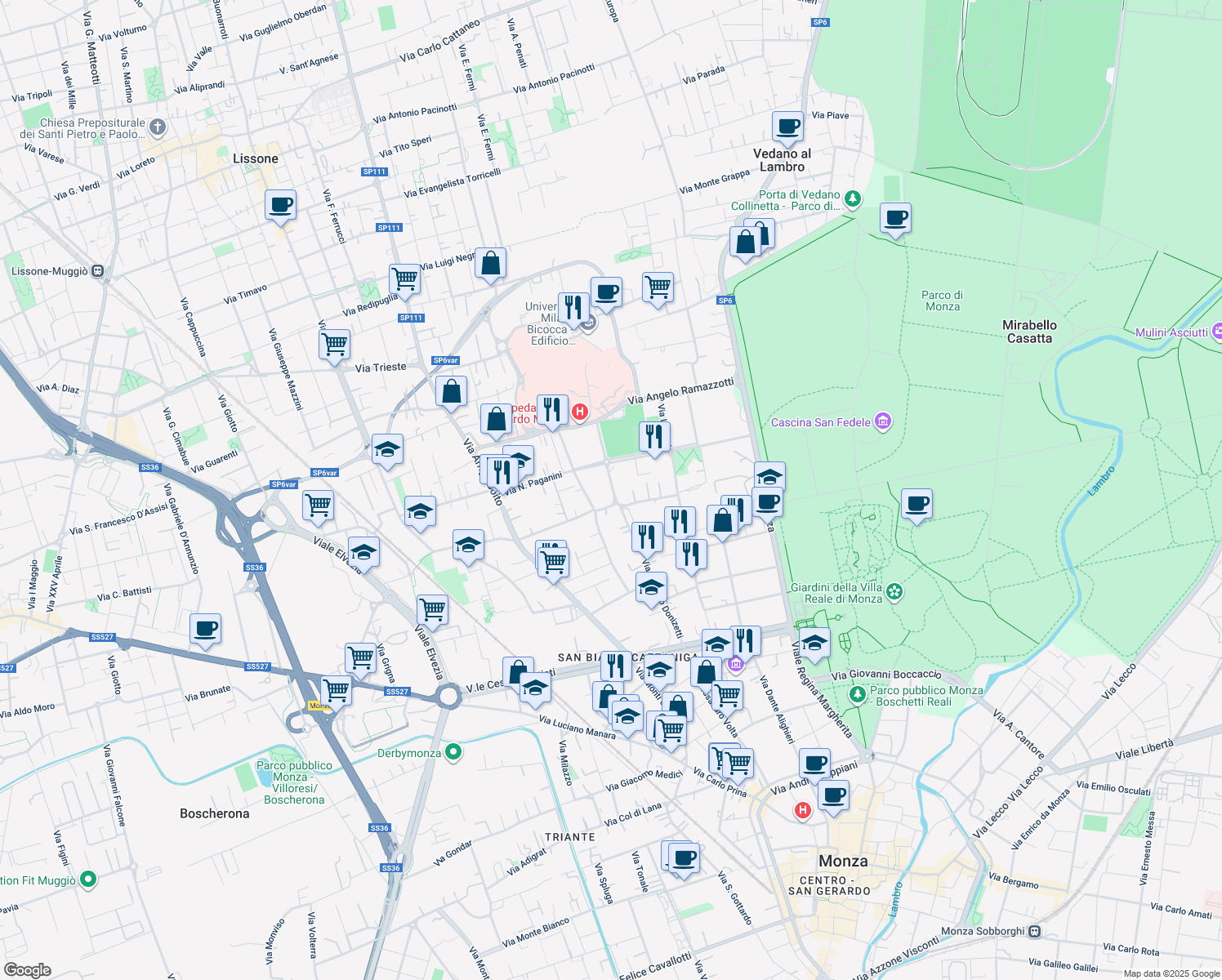Open the red hospital H marker near Via Ramazzotti
The width and height of the screenshot is (1222, 980).
[x=580, y=412]
